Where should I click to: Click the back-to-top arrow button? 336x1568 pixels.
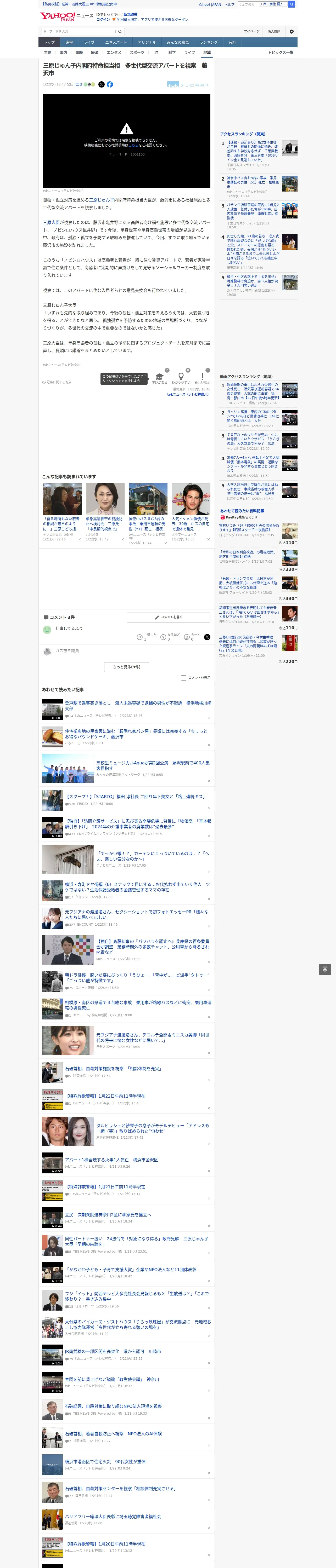point(325,969)
